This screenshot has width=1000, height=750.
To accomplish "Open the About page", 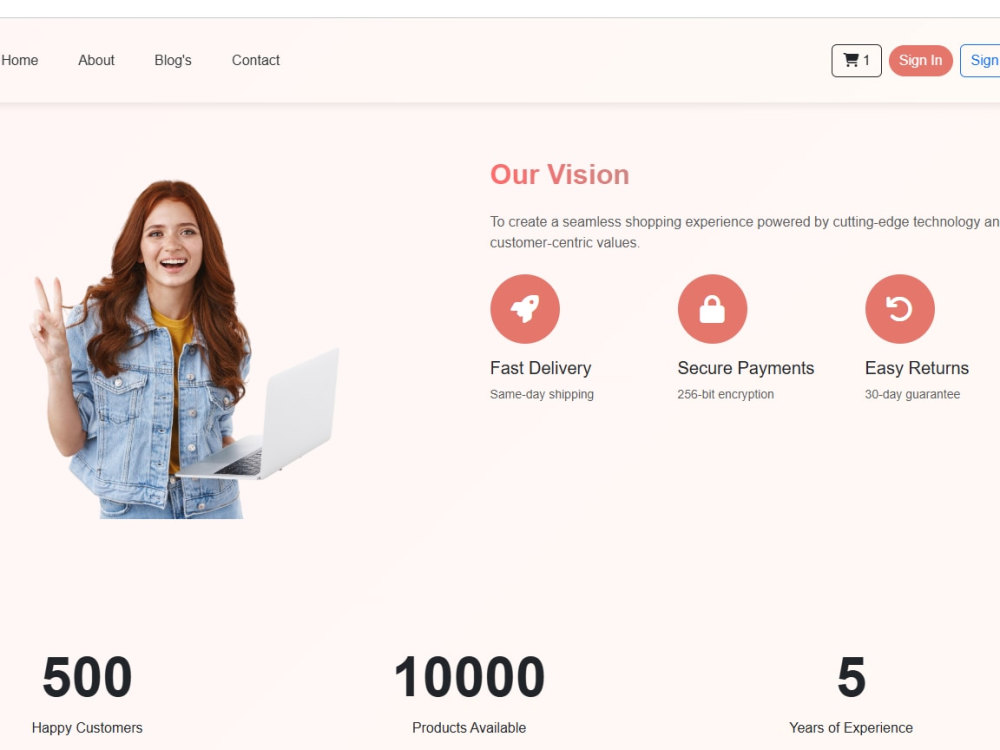I will (x=96, y=61).
